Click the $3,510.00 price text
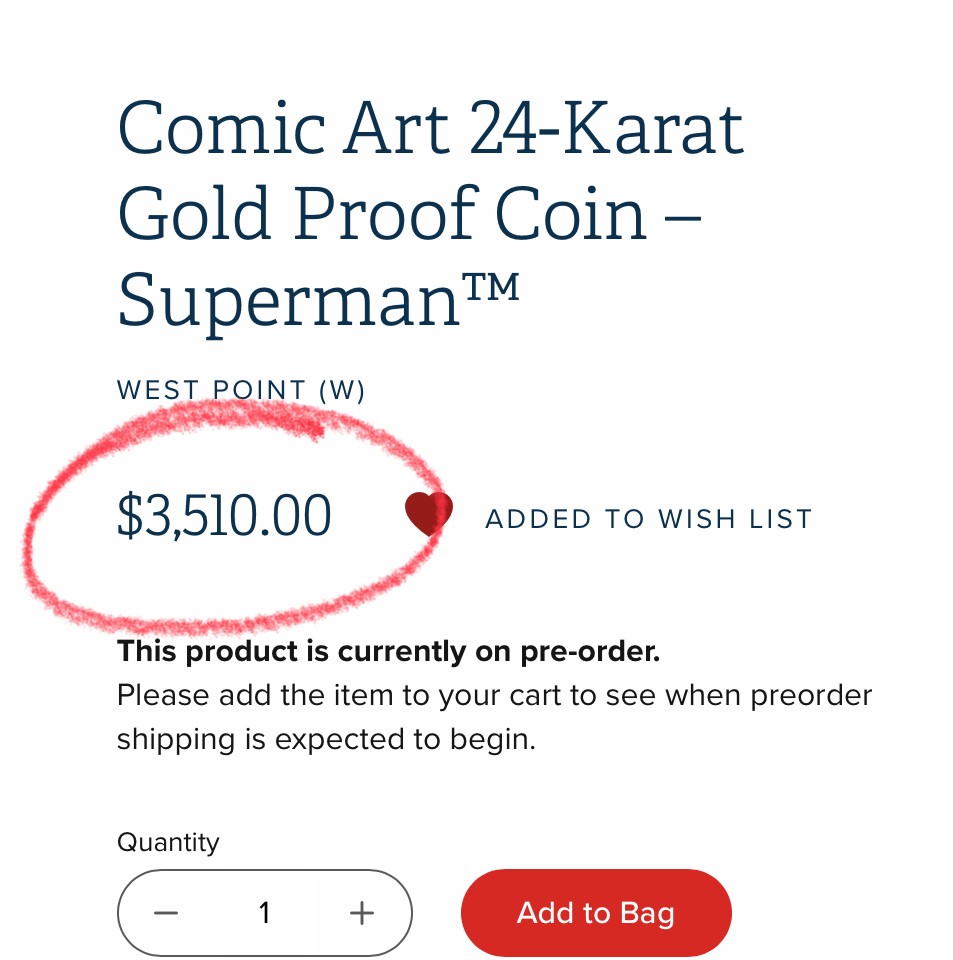 click(x=224, y=517)
